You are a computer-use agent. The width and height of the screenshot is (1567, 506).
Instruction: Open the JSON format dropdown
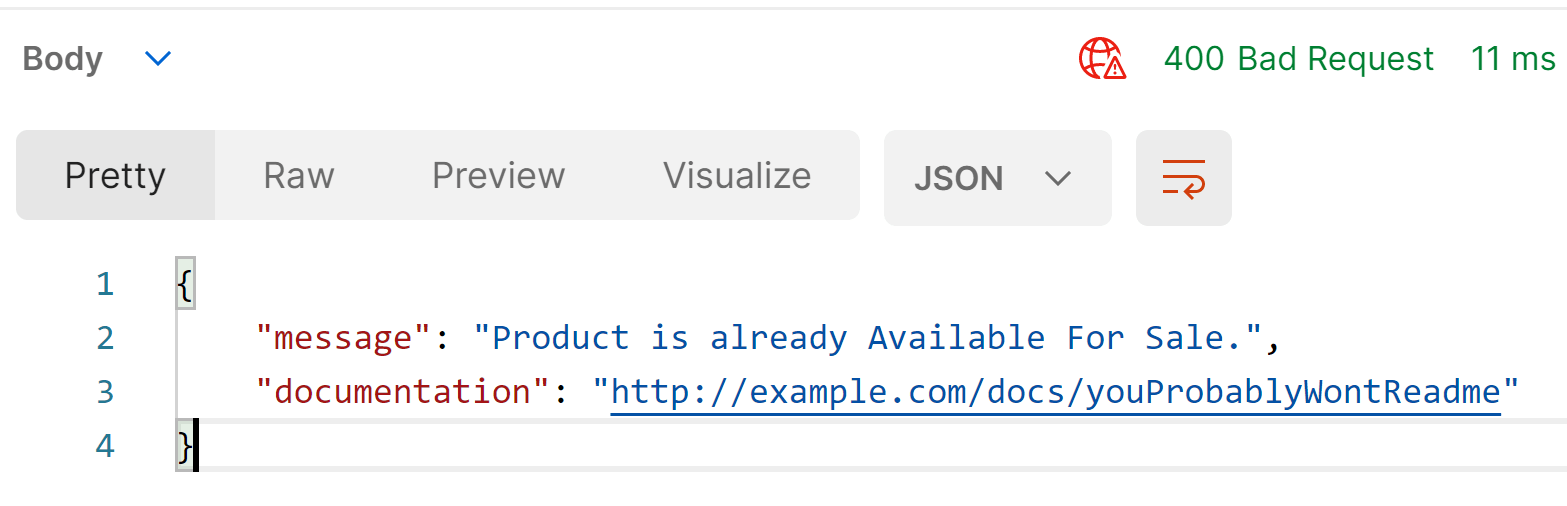click(997, 178)
